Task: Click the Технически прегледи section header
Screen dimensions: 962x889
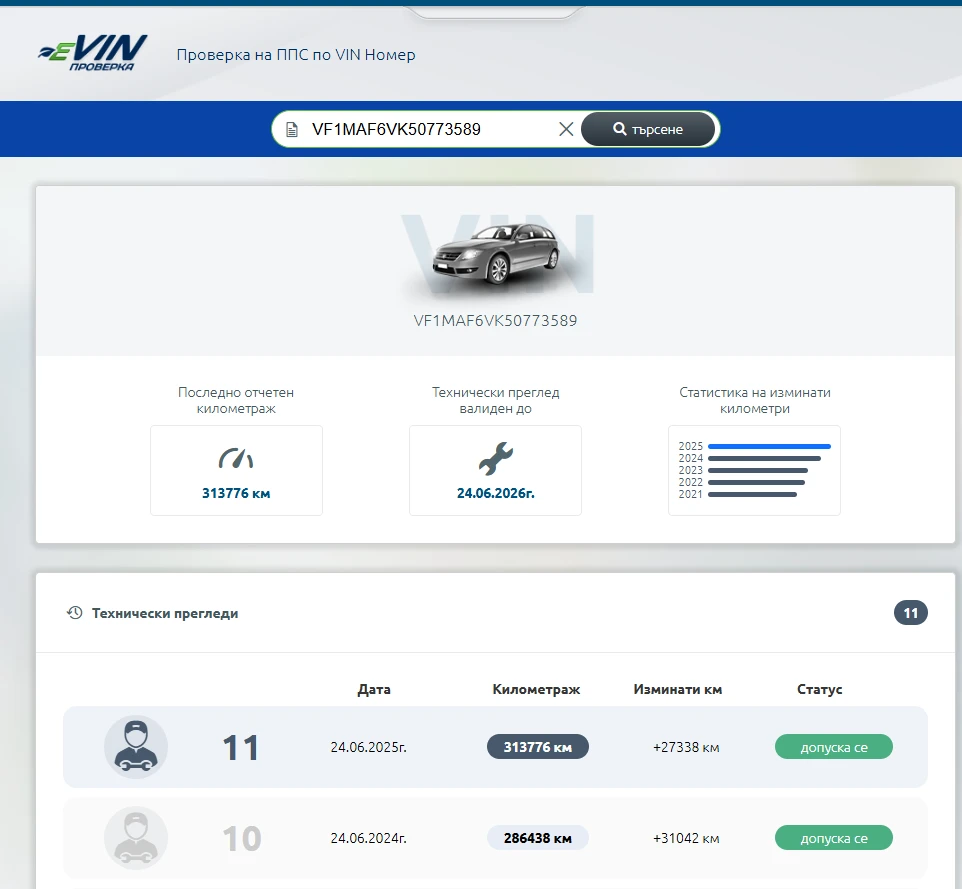Action: point(165,613)
